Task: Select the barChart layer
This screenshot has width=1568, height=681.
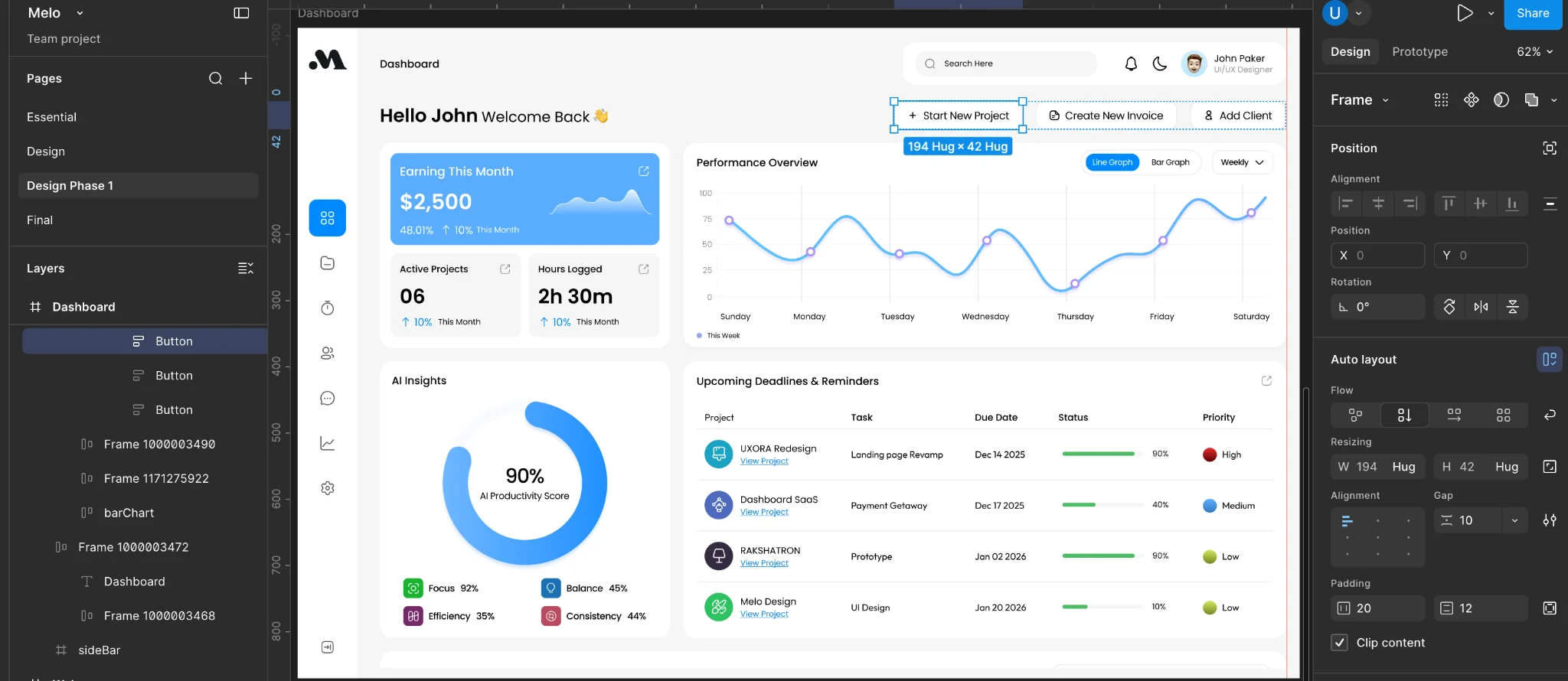Action: 129,513
